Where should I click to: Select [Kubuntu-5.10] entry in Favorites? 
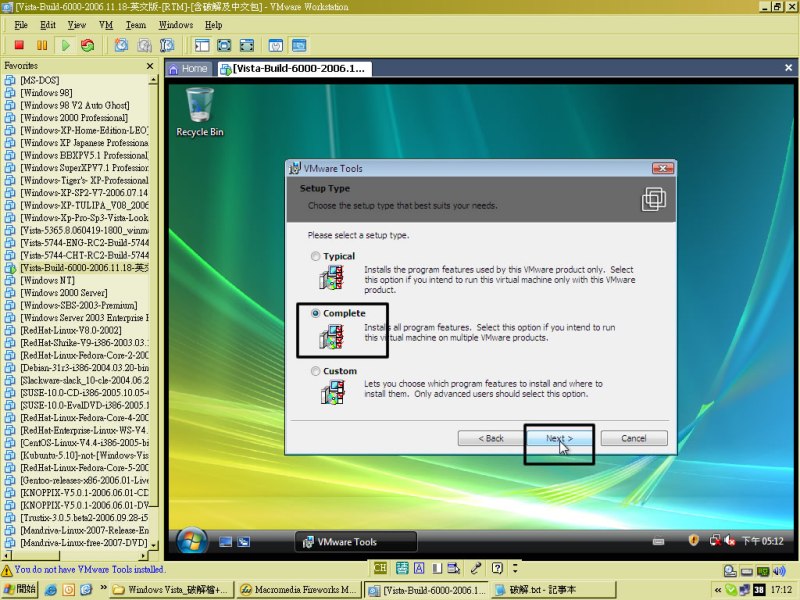coord(84,456)
